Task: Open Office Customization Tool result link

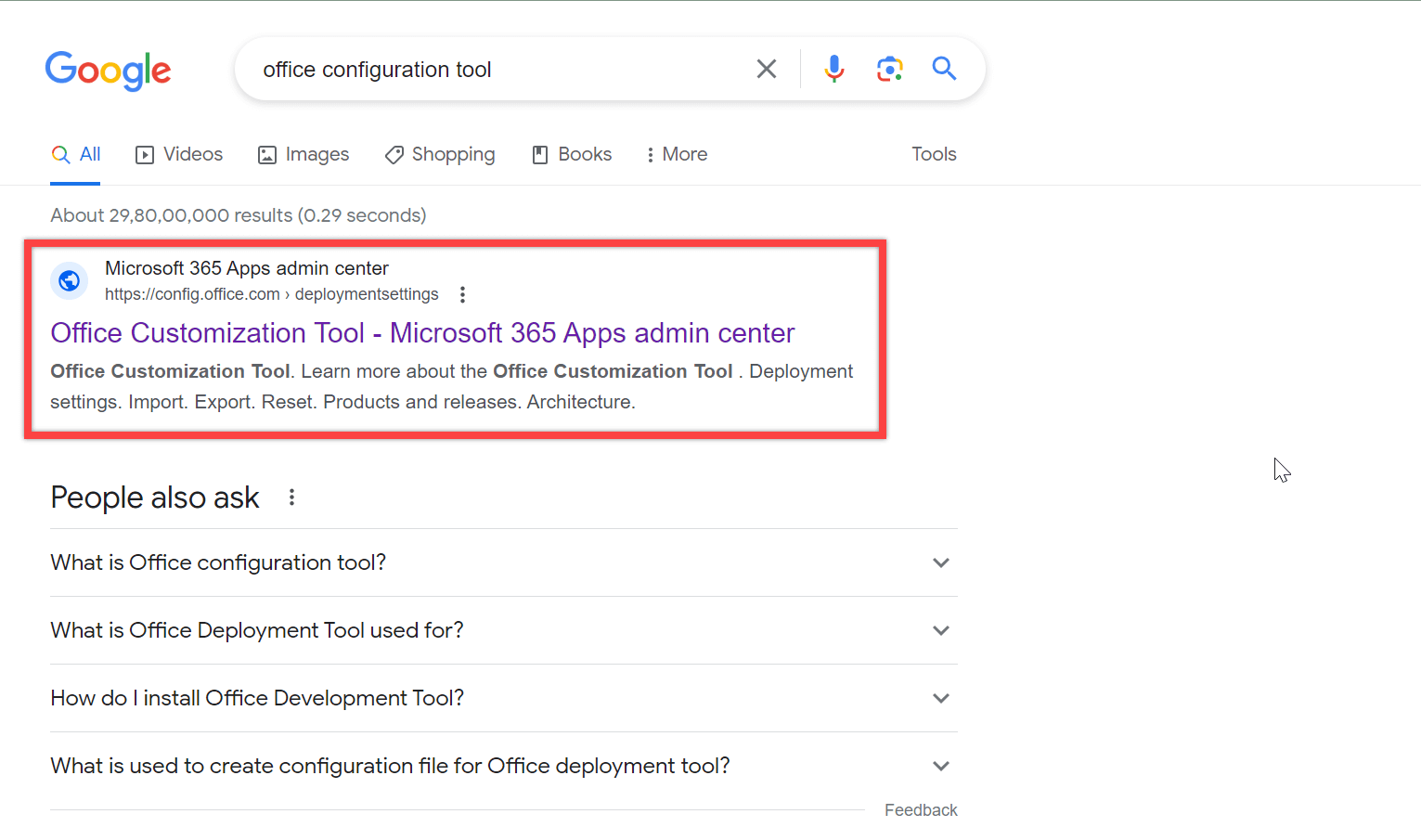Action: point(422,333)
